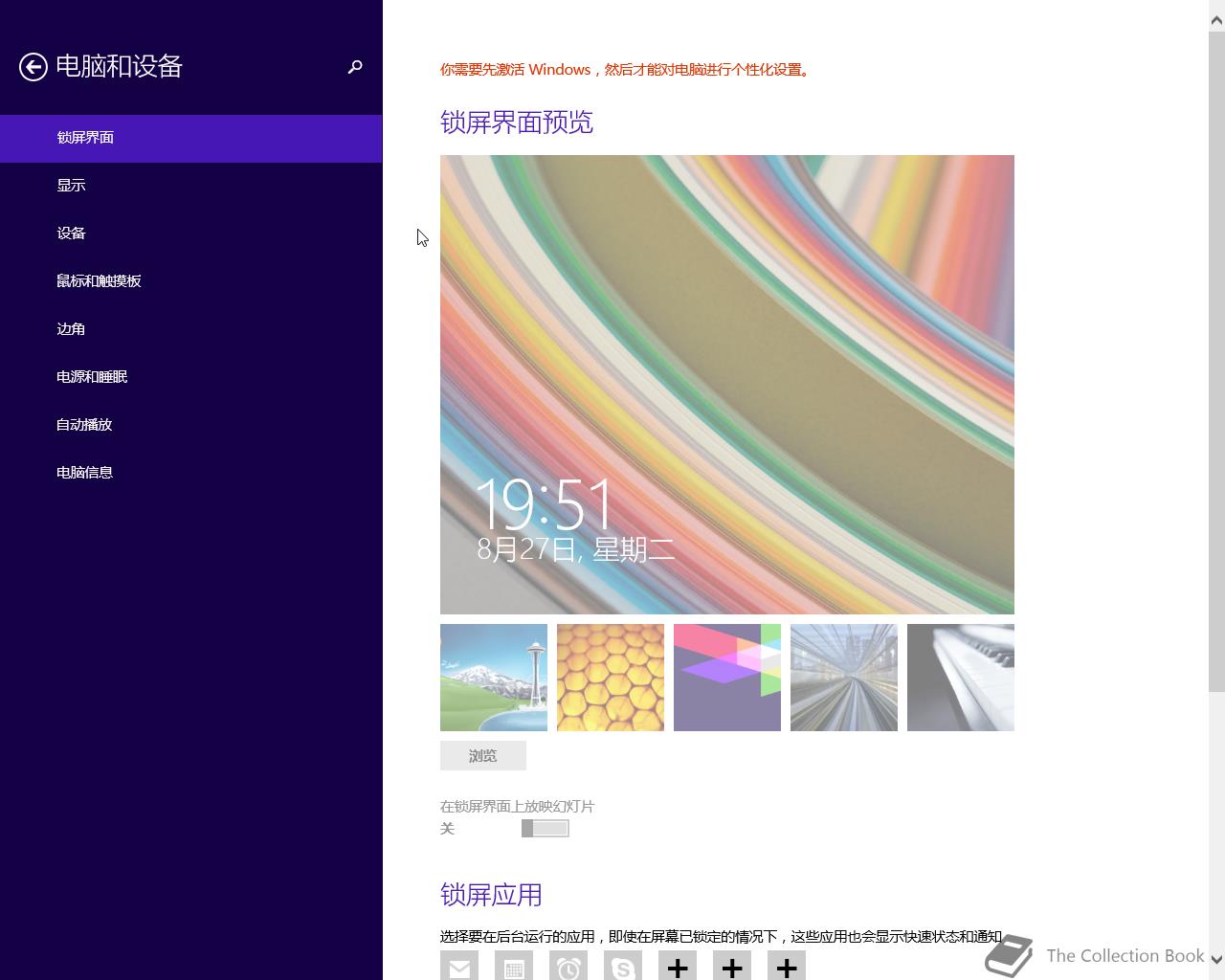Click the 19:51 time on preview

[544, 504]
